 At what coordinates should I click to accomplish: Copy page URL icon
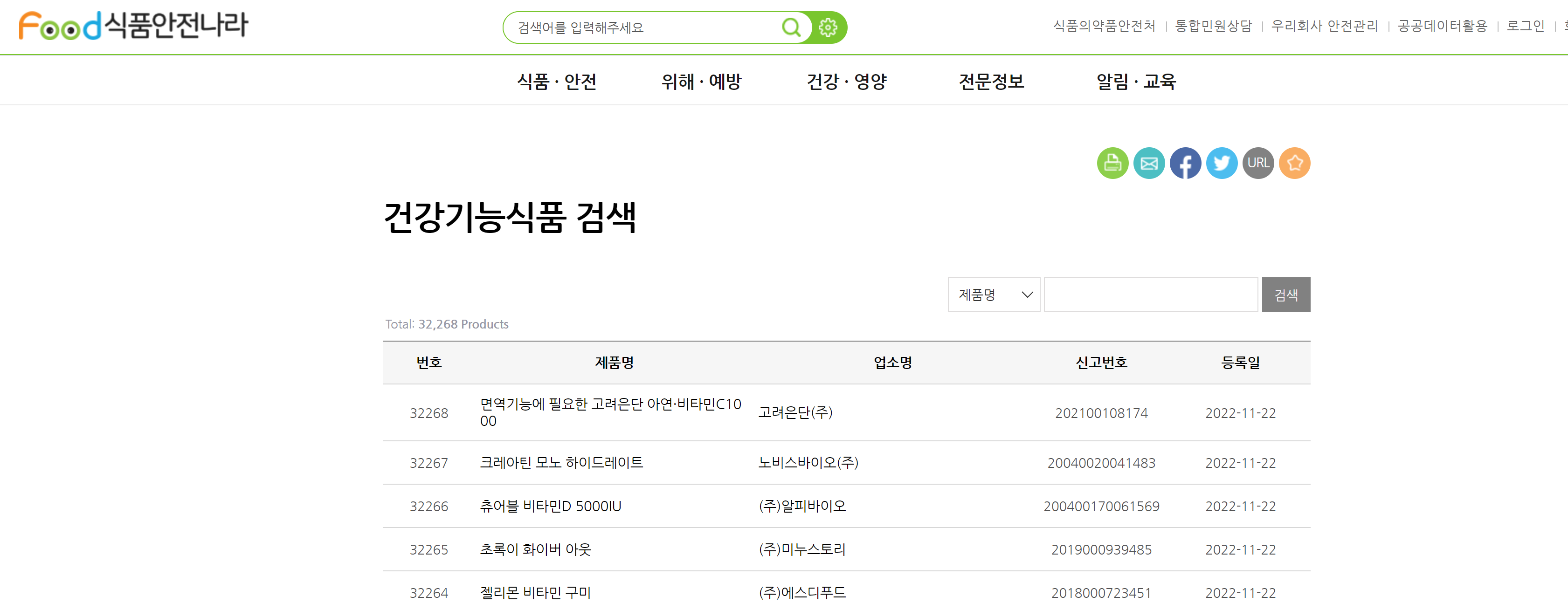pos(1257,163)
